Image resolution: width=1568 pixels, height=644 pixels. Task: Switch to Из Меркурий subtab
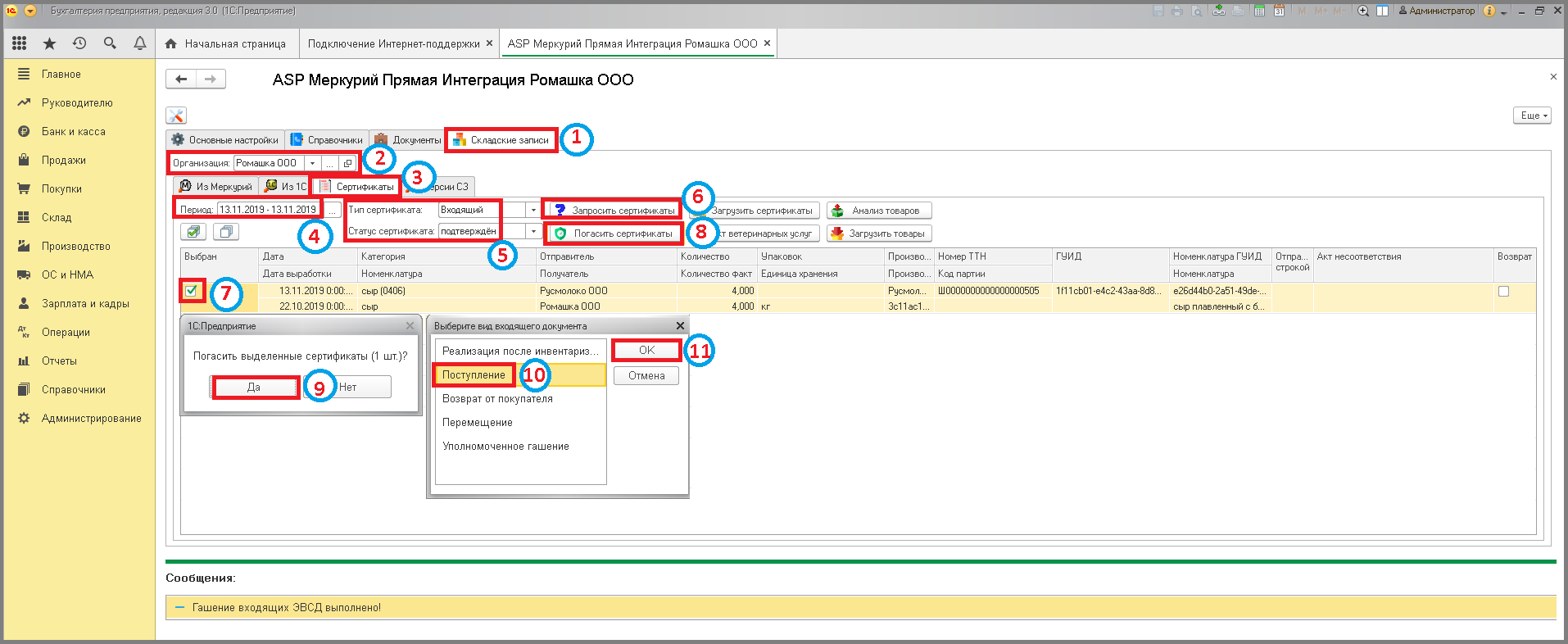coord(216,186)
